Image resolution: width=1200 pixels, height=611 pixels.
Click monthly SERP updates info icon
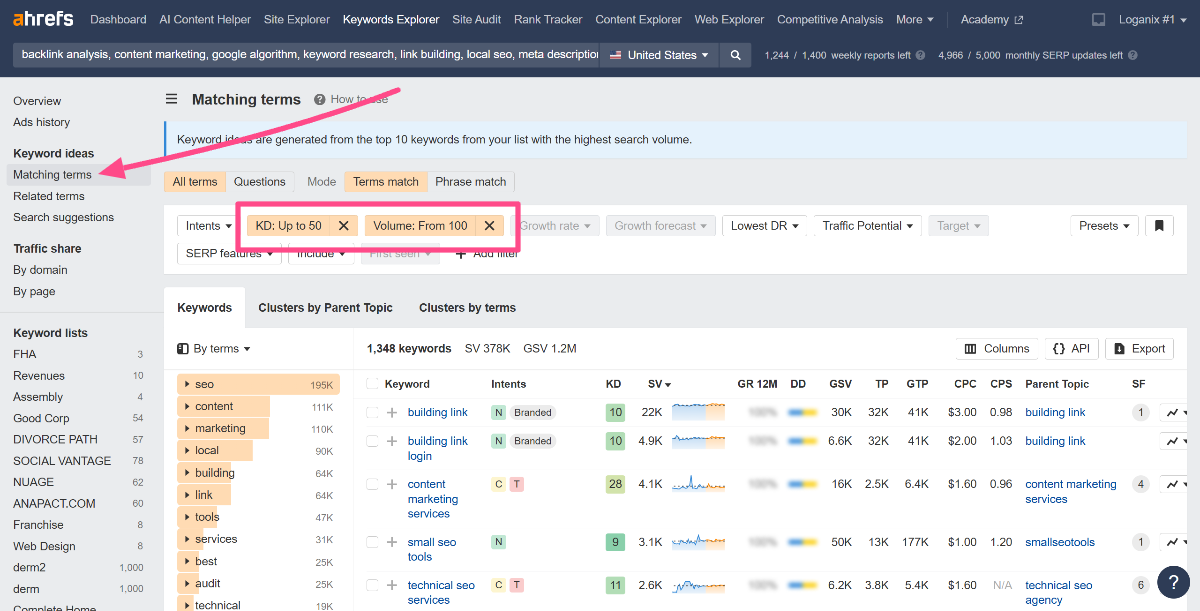(x=1133, y=56)
